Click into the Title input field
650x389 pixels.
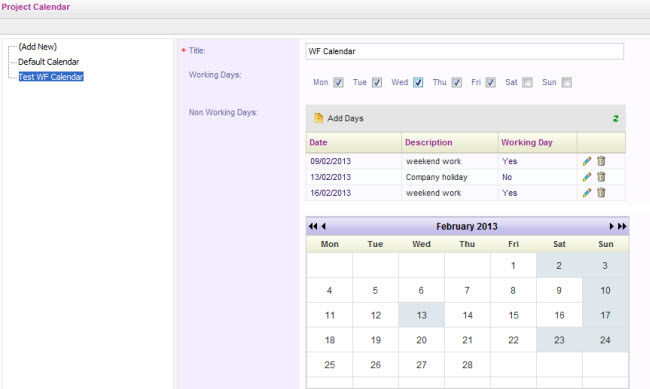(464, 51)
